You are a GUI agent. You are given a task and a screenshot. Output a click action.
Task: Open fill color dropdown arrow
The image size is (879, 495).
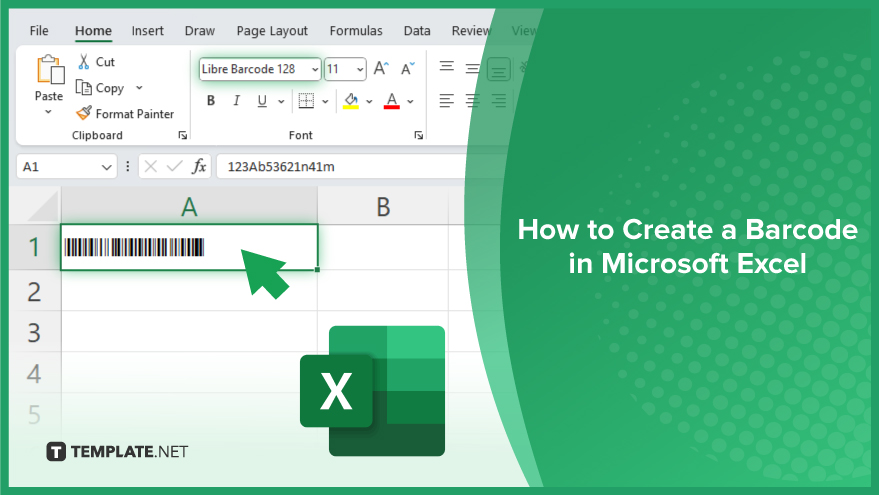(369, 101)
